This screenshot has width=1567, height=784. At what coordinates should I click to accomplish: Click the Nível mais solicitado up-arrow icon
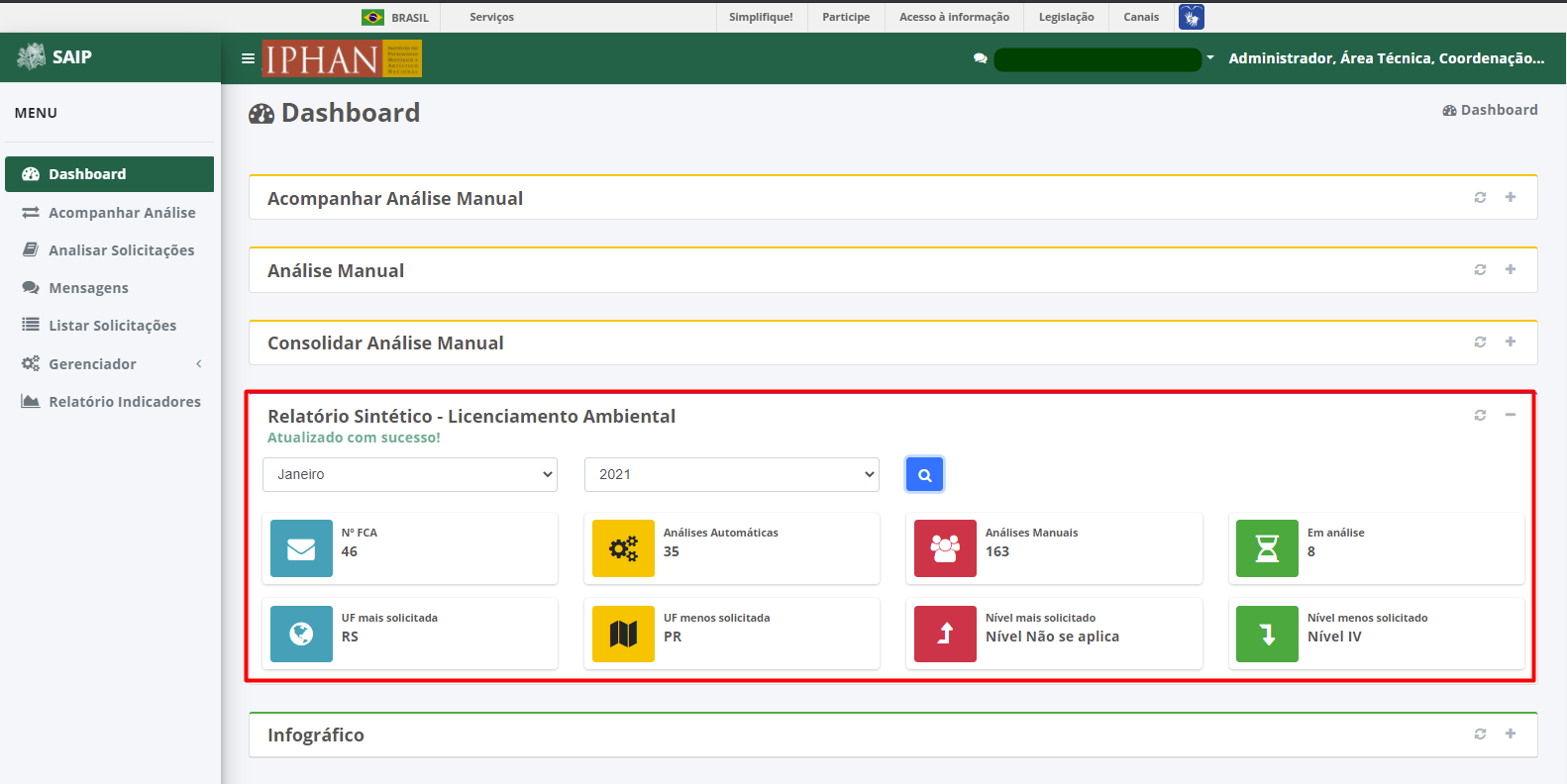coord(945,634)
